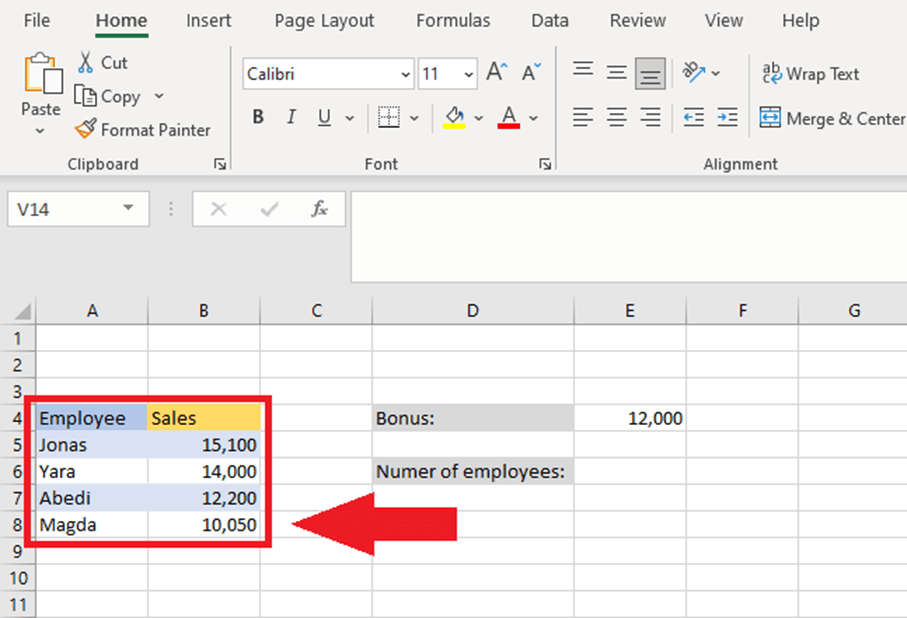Open Clipboard dialog launcher
907x618 pixels.
click(219, 164)
